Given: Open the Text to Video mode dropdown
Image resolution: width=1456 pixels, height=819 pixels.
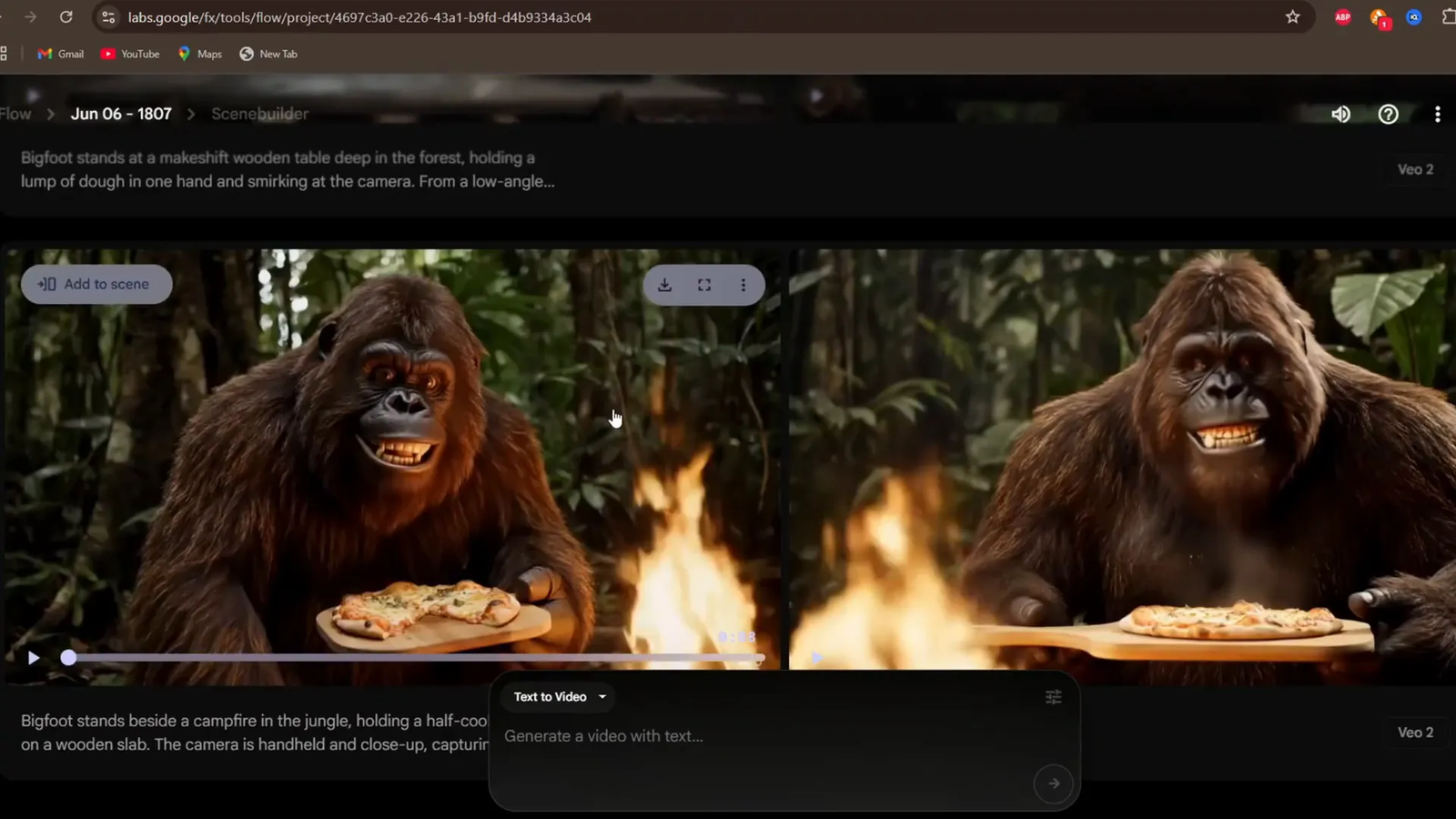Looking at the screenshot, I should click(559, 697).
